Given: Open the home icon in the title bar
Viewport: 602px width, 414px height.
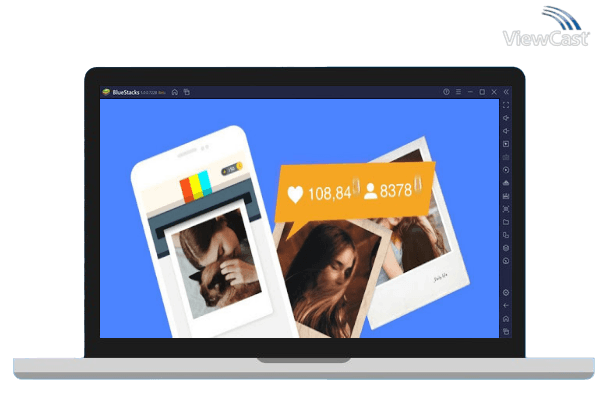Looking at the screenshot, I should click(175, 92).
